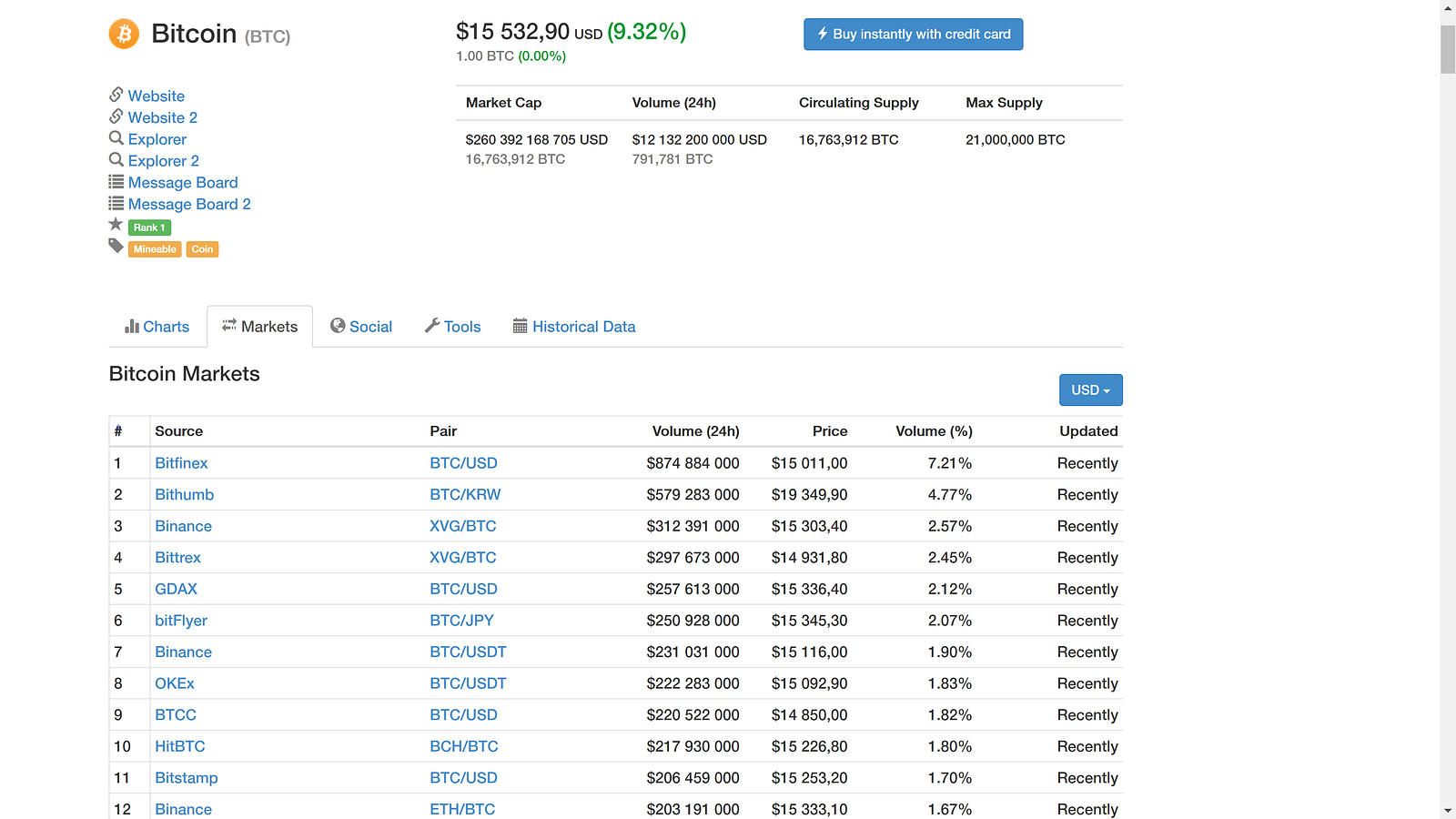Image resolution: width=1456 pixels, height=819 pixels.
Task: Open the Historical Data tab
Action: tap(574, 327)
